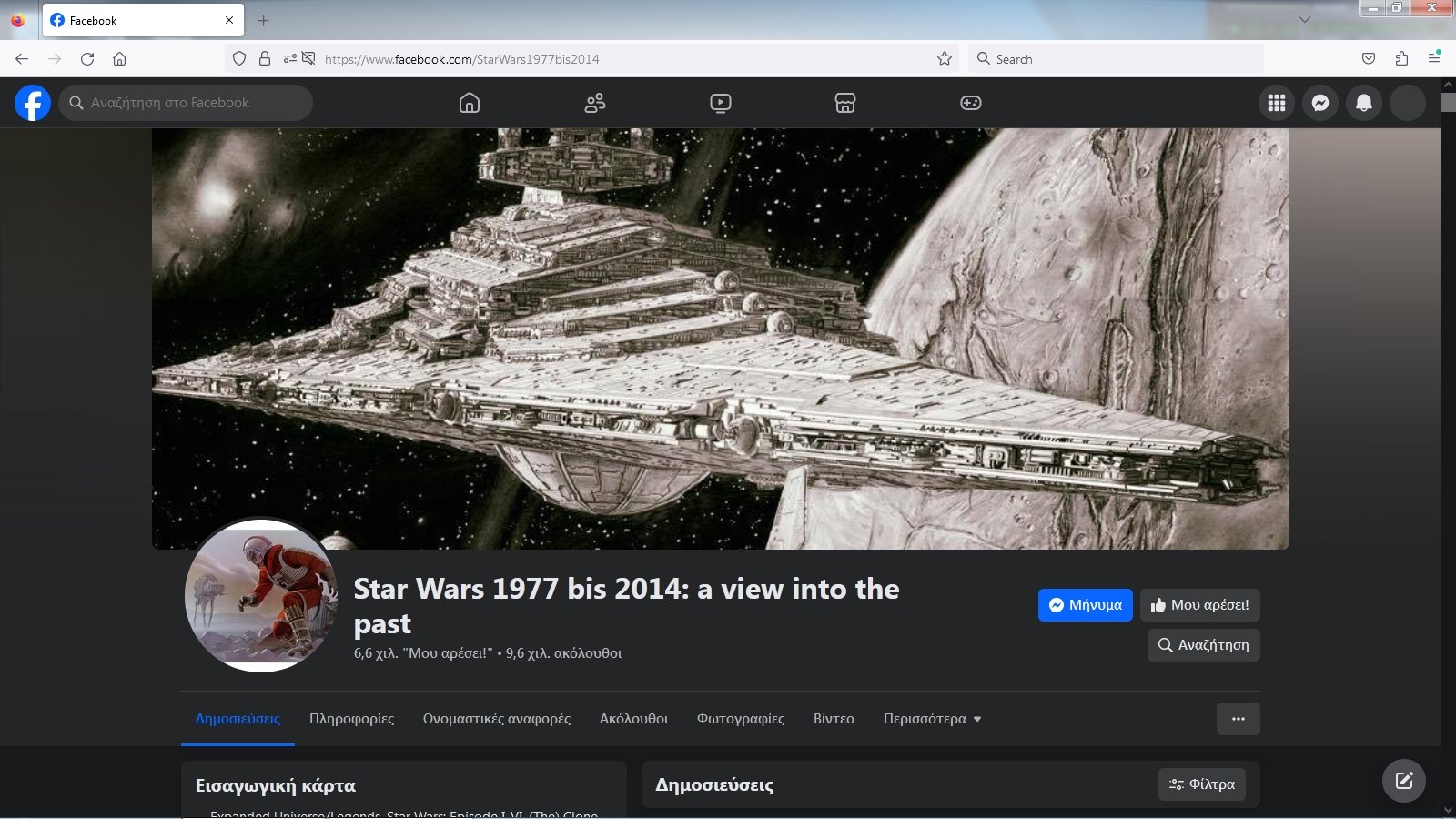
Task: Open the Pocket save icon
Action: click(1369, 59)
